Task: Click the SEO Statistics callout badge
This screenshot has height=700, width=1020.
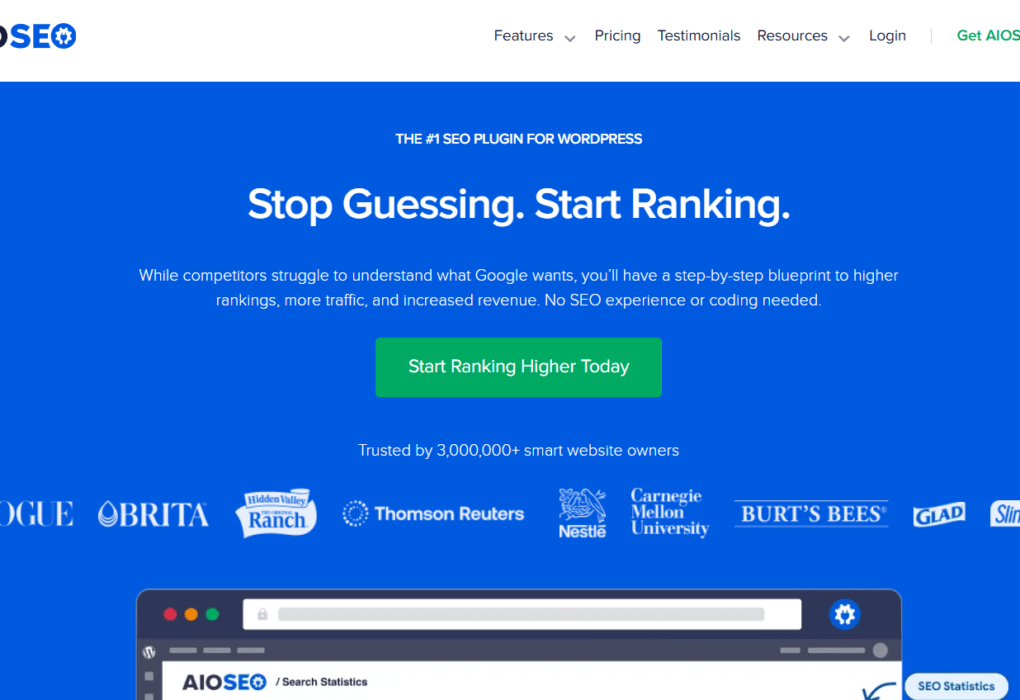Action: (x=955, y=686)
